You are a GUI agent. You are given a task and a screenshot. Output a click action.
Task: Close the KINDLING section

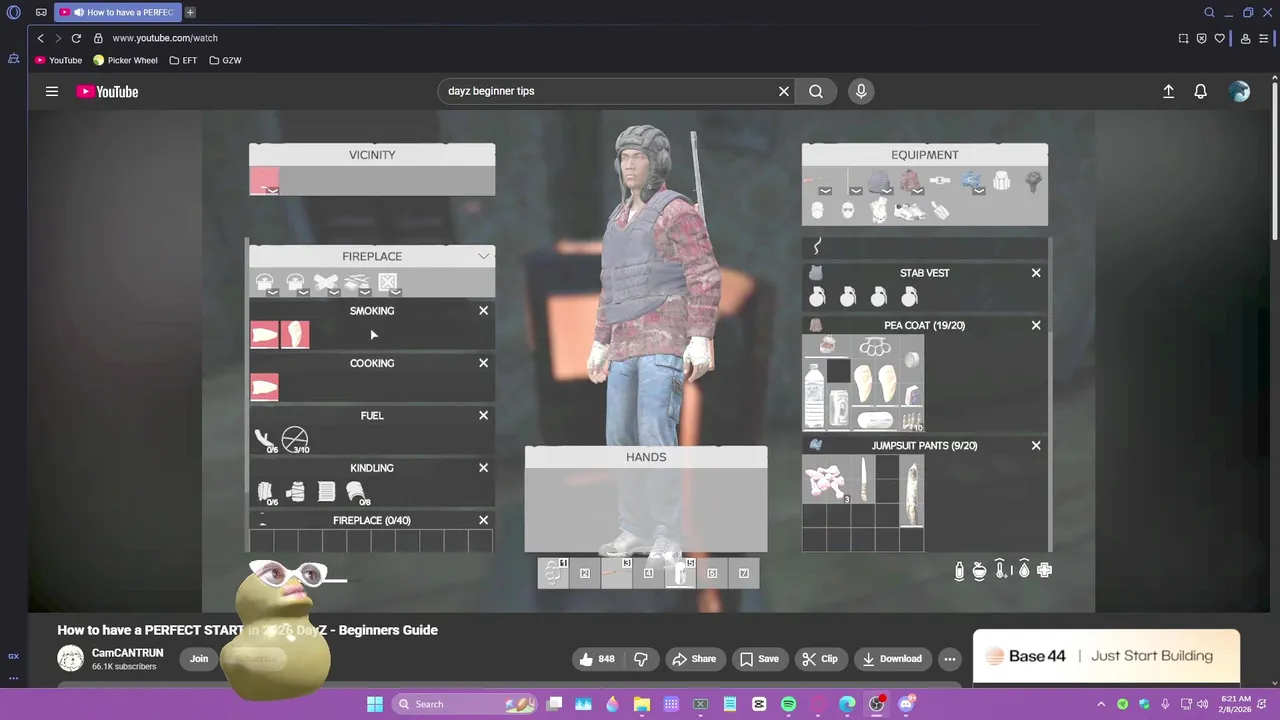point(483,468)
